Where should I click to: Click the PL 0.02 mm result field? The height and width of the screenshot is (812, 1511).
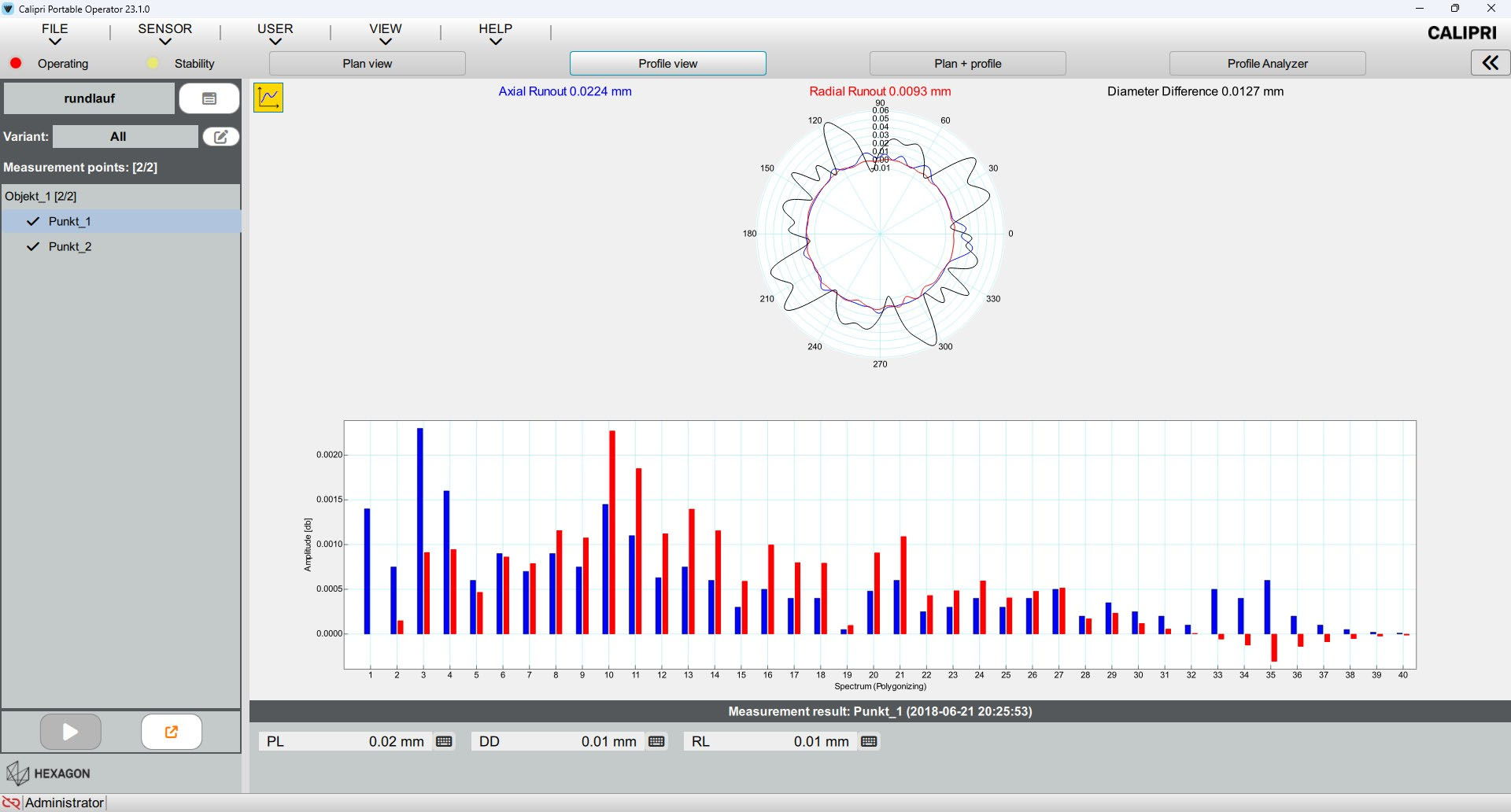click(346, 741)
